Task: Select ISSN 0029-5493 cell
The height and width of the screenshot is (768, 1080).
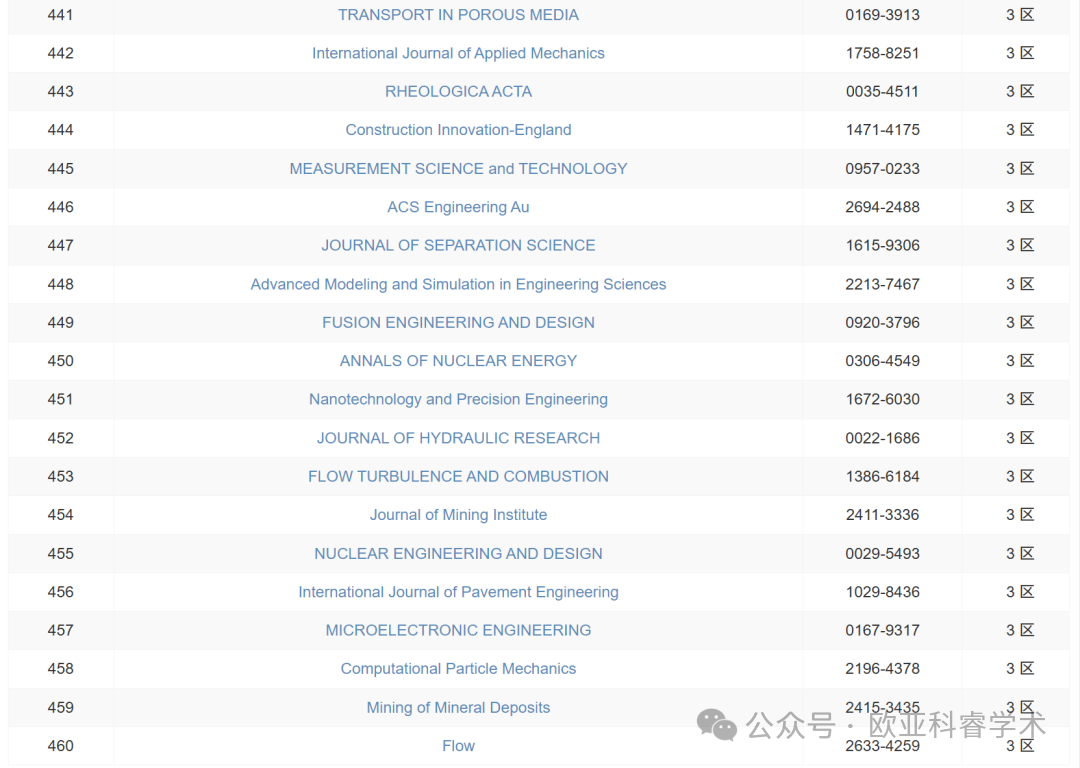Action: coord(882,554)
